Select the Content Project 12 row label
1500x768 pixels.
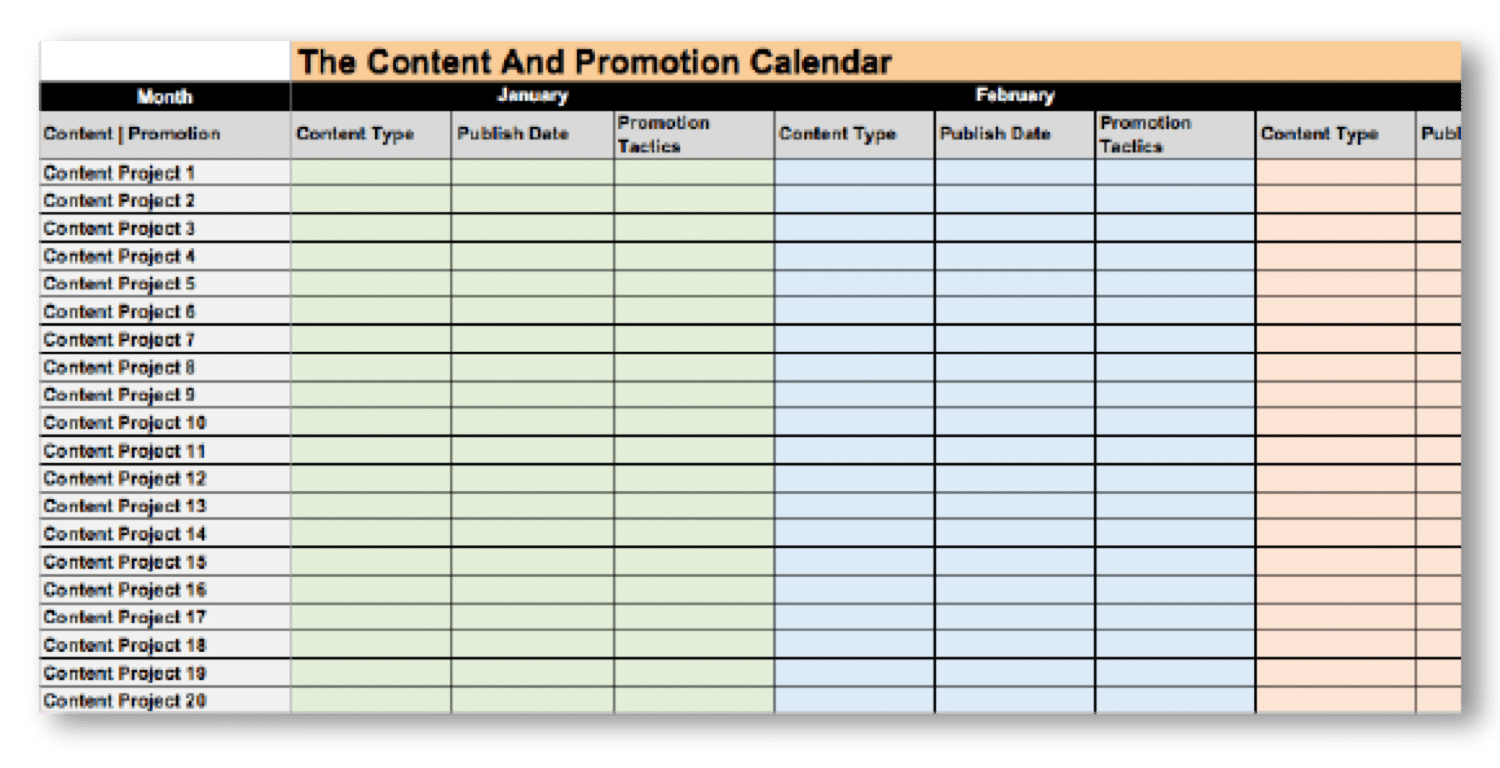124,479
